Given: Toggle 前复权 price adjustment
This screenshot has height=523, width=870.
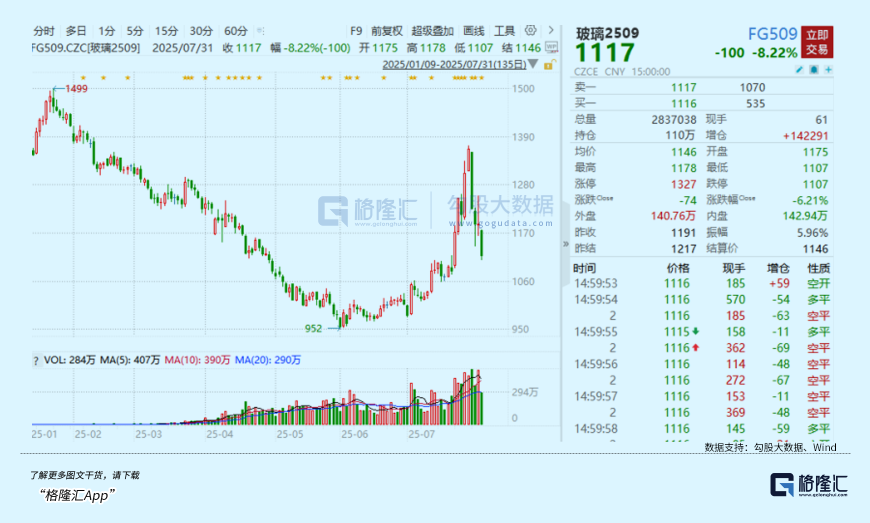Looking at the screenshot, I should pos(387,31).
